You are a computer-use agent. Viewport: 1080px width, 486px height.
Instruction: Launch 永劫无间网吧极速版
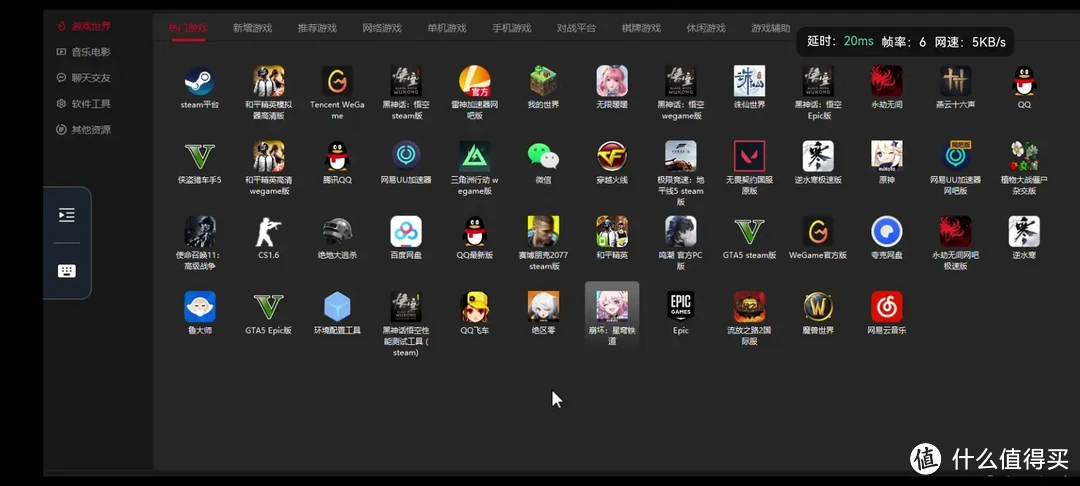coord(955,231)
